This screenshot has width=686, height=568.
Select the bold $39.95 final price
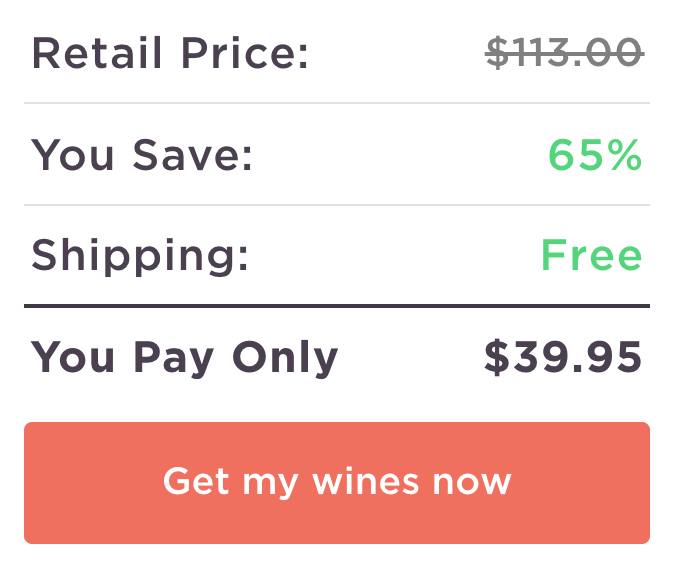point(563,358)
